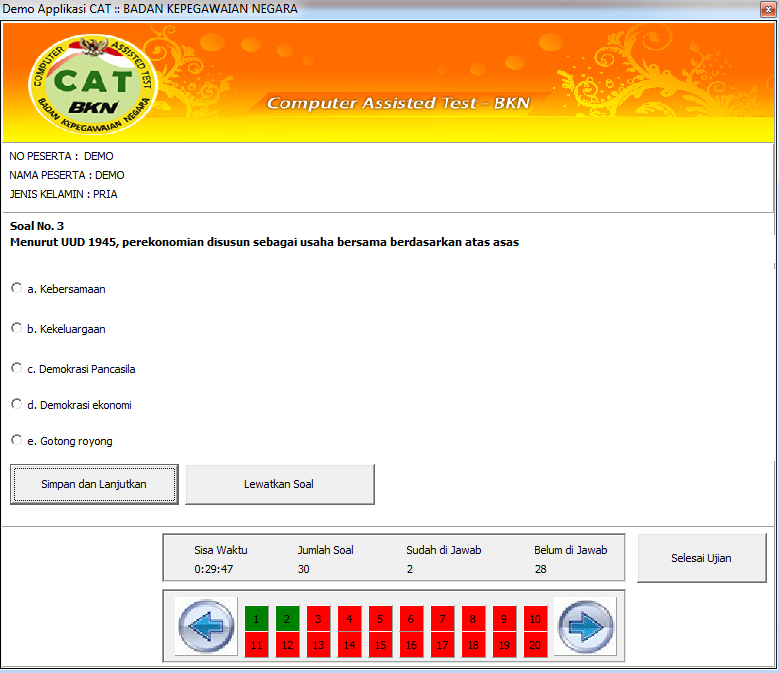779x673 pixels.
Task: Open question number 9
Action: pos(504,618)
